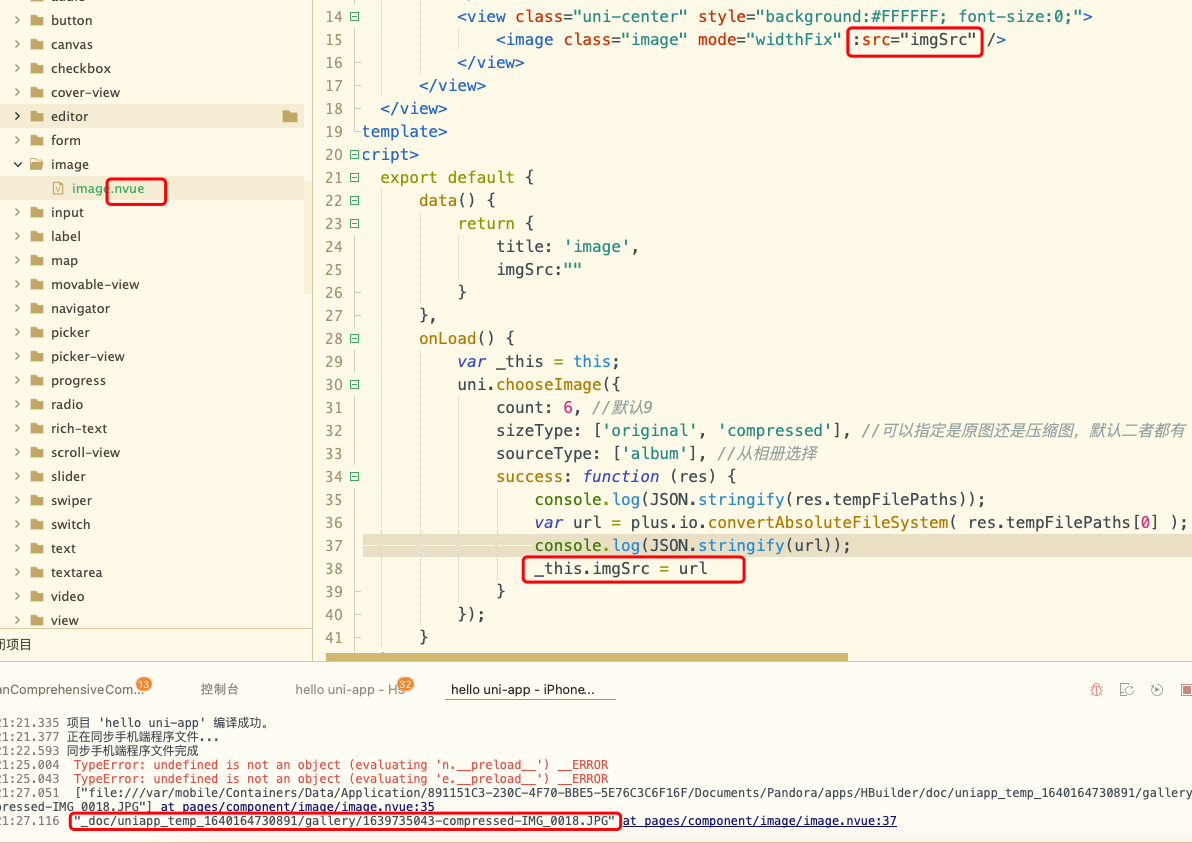This screenshot has height=843, width=1192.
Task: Click the canvas folder icon
Action: [36, 45]
